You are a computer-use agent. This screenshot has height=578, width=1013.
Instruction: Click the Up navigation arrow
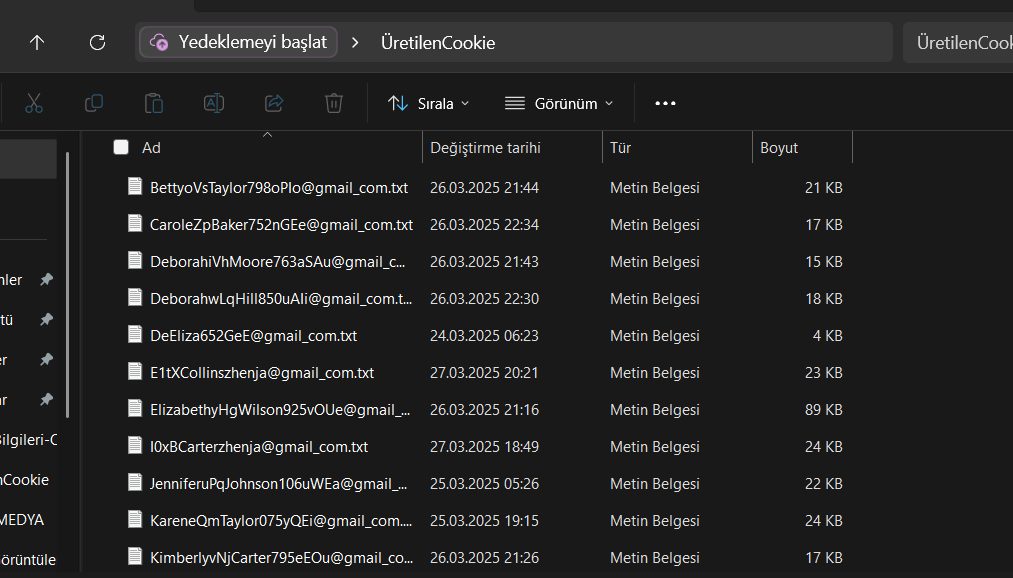37,43
